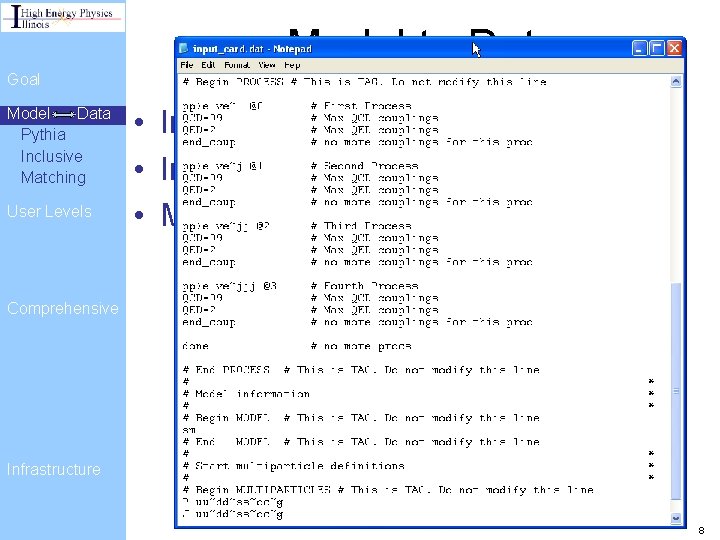Maximize the input_card.dat Notepad window
The image size is (720, 540).
(657, 48)
